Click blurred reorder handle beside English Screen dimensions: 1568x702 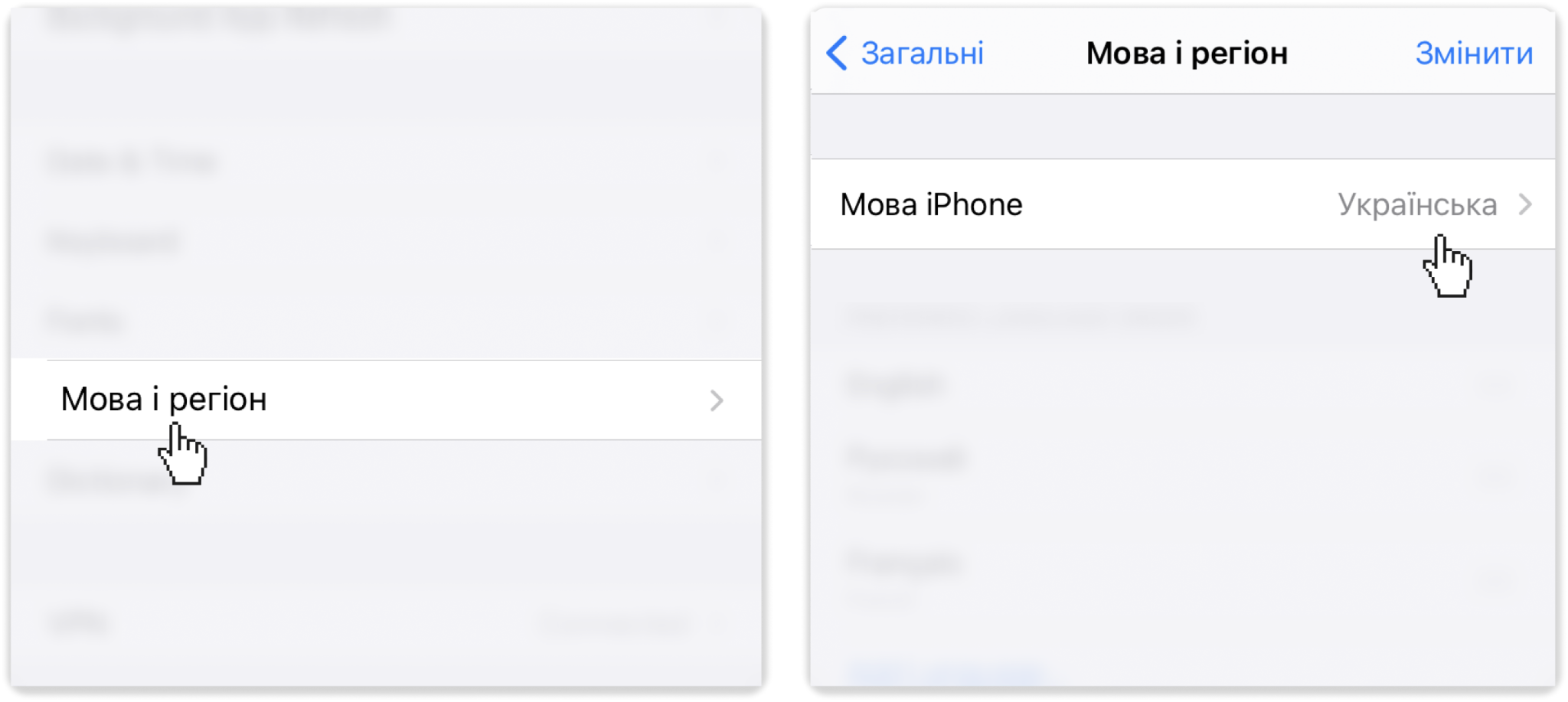[x=1493, y=385]
